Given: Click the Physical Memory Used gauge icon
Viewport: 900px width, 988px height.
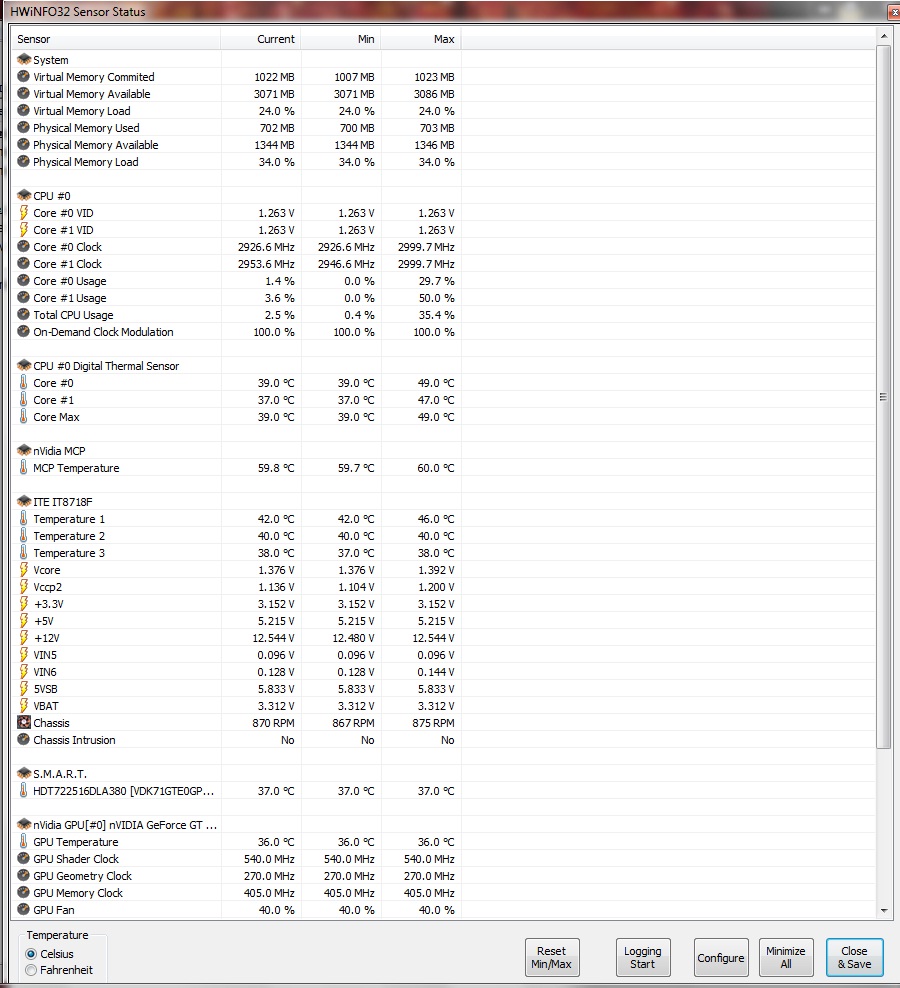Looking at the screenshot, I should coord(23,127).
